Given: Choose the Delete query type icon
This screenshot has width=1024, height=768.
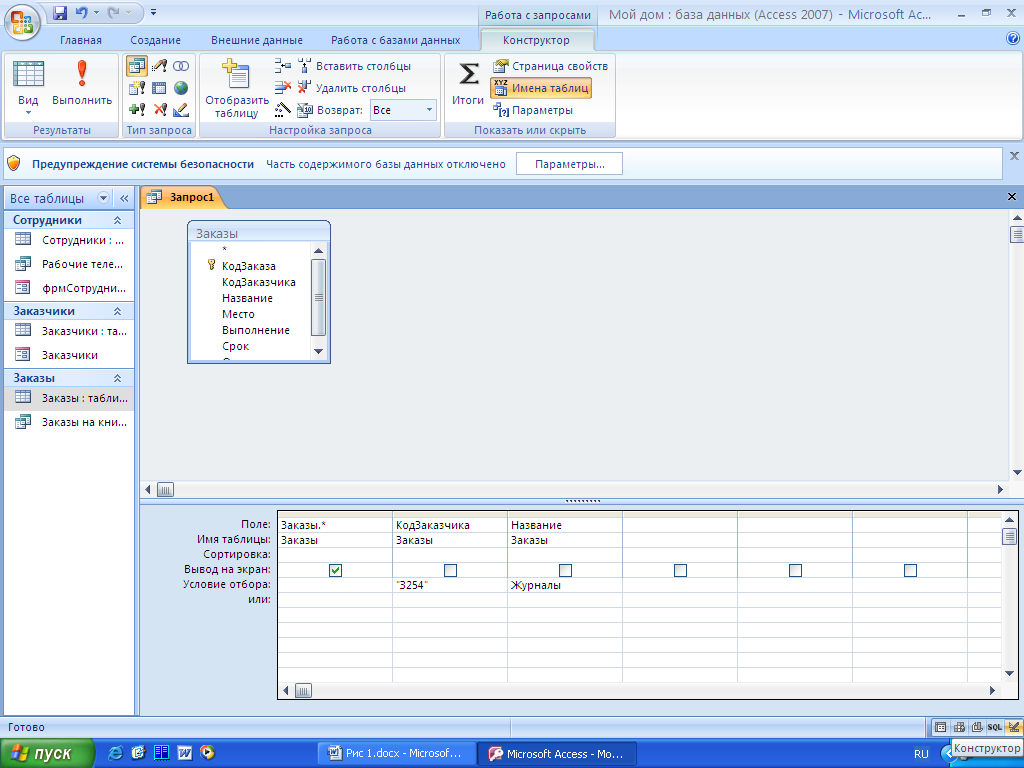Looking at the screenshot, I should click(159, 110).
